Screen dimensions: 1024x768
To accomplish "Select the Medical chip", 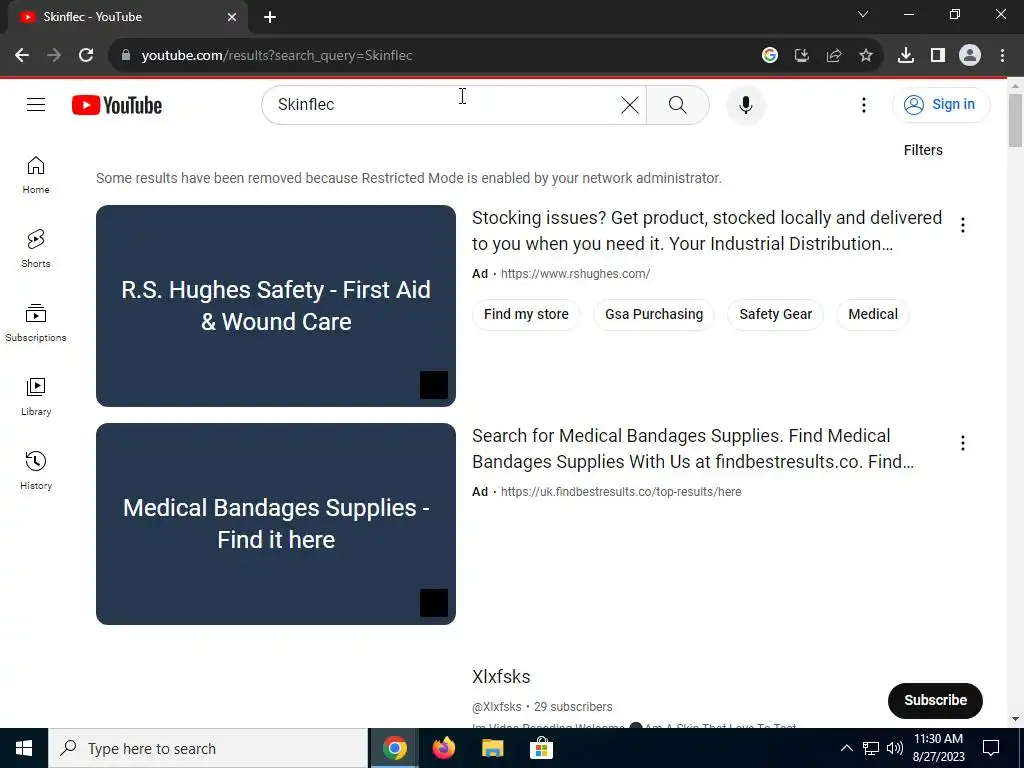I will tap(872, 314).
